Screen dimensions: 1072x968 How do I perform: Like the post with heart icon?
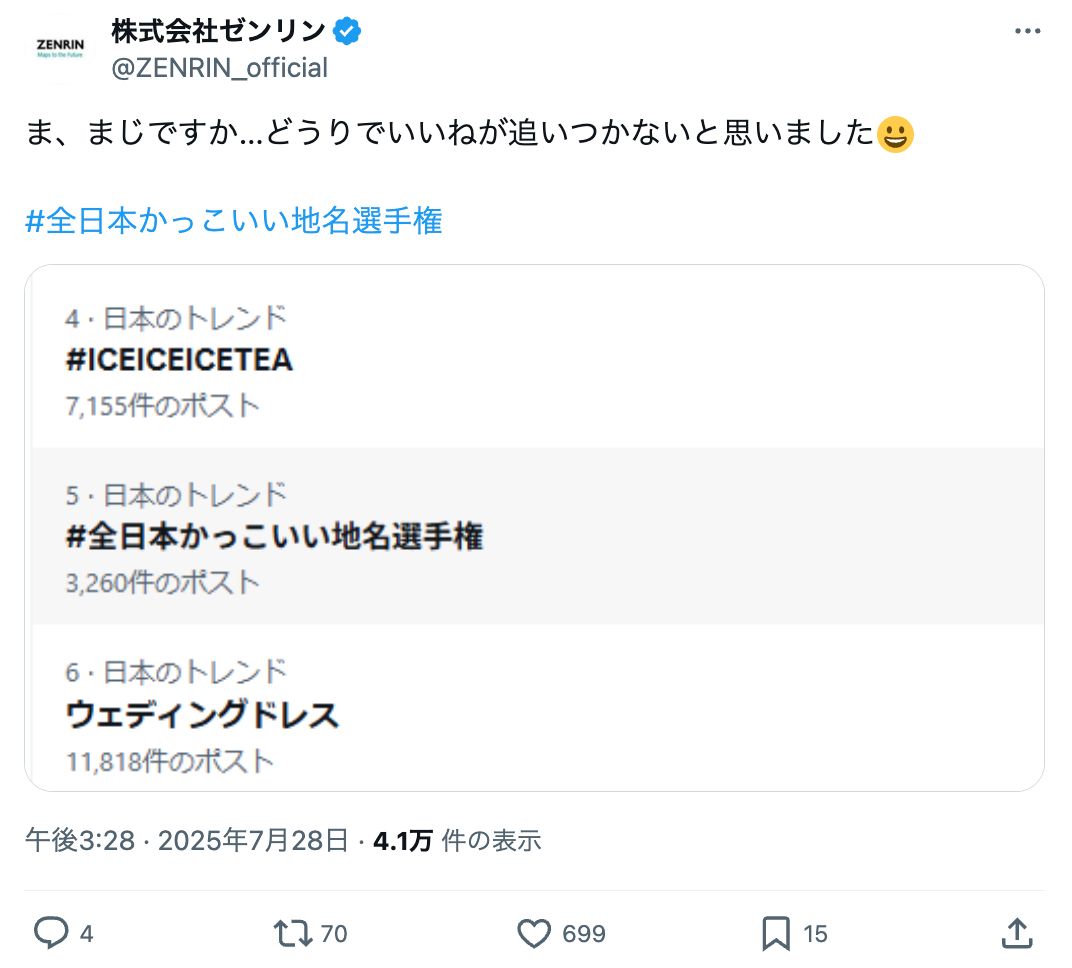(x=534, y=933)
